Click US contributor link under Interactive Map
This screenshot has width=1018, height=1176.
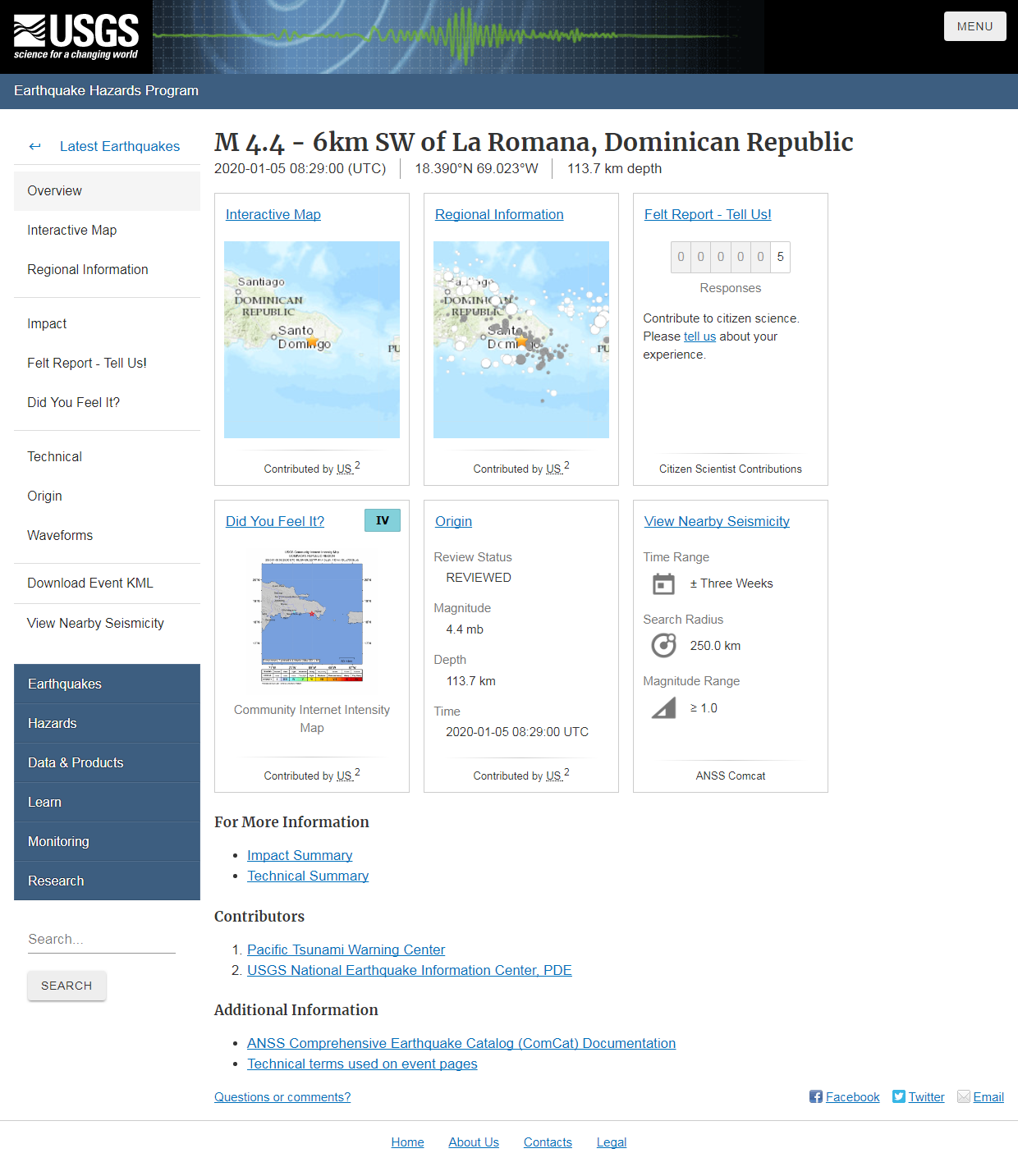coord(345,469)
